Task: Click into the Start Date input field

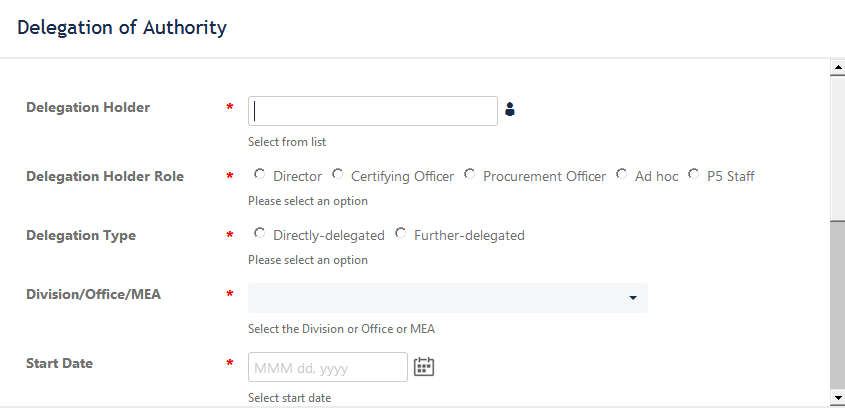Action: (x=328, y=367)
